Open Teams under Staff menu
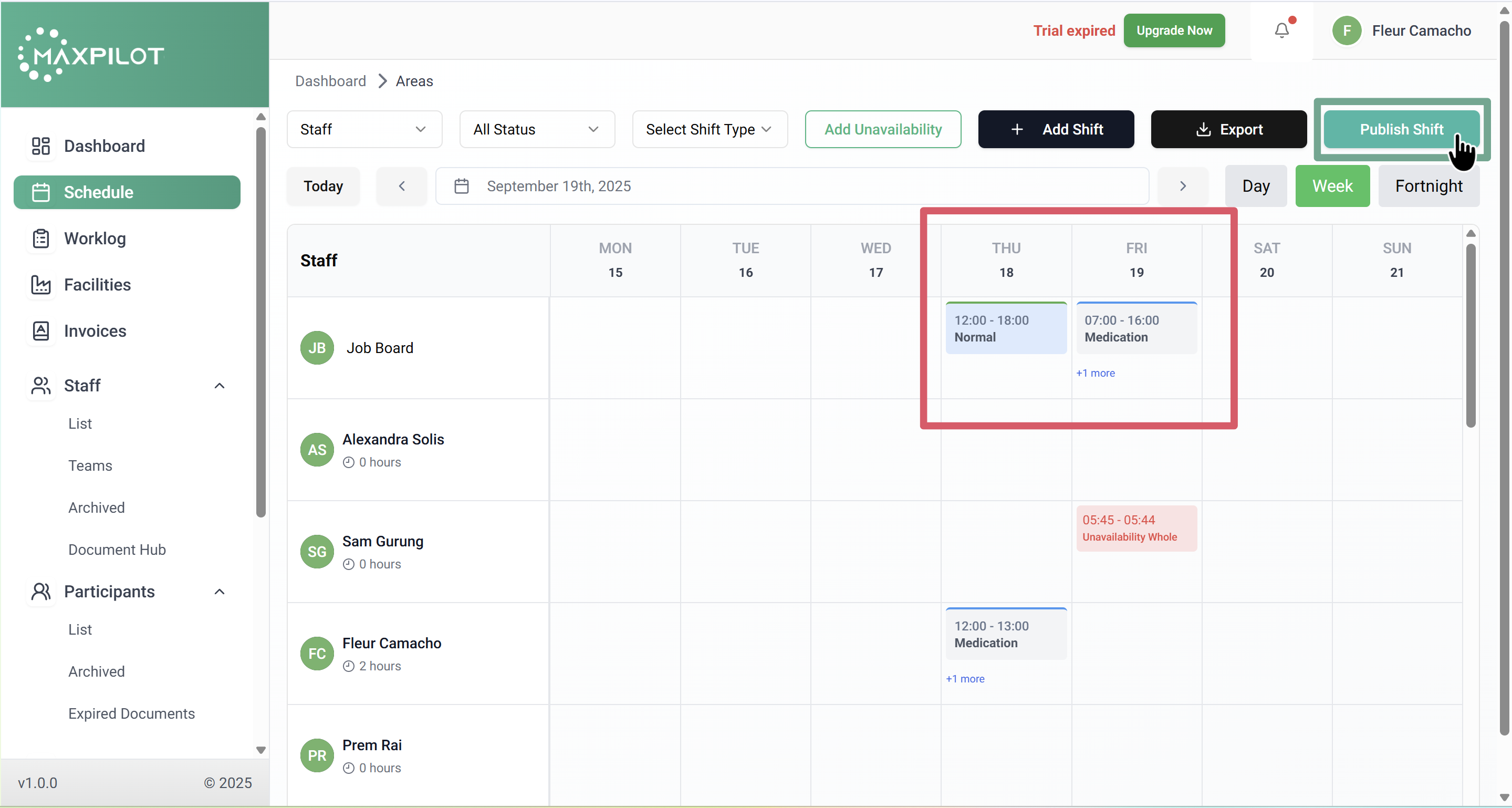 pyautogui.click(x=90, y=465)
